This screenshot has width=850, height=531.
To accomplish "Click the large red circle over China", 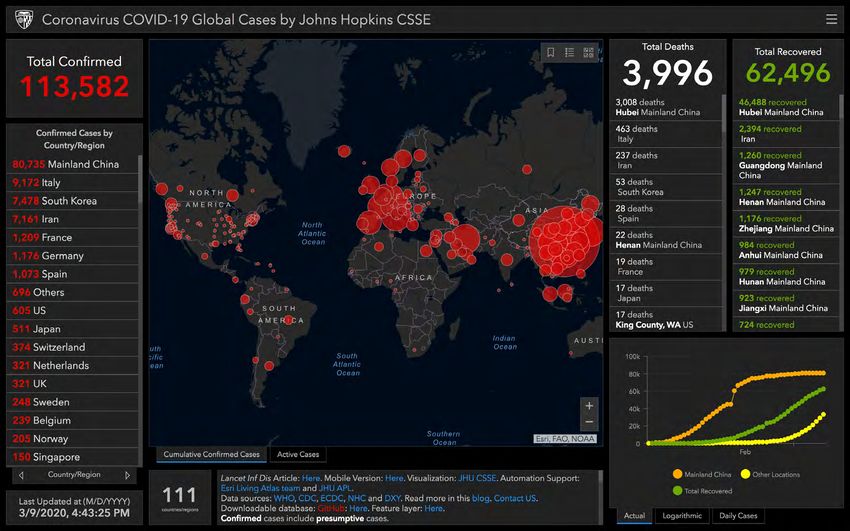I will point(564,241).
